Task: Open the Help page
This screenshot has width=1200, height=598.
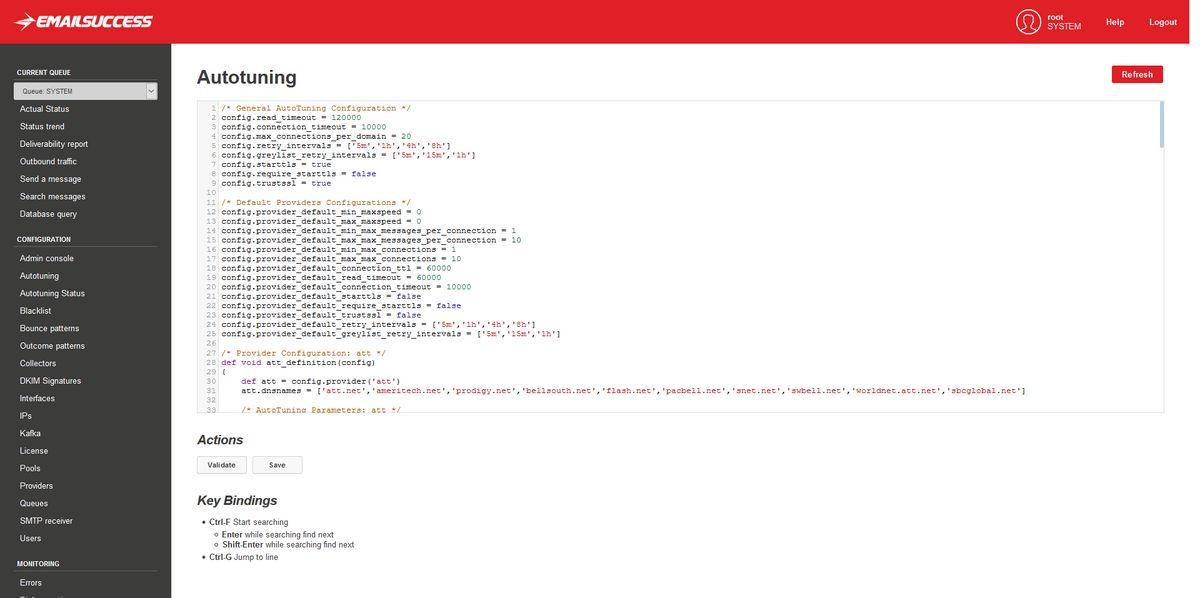Action: [1115, 22]
